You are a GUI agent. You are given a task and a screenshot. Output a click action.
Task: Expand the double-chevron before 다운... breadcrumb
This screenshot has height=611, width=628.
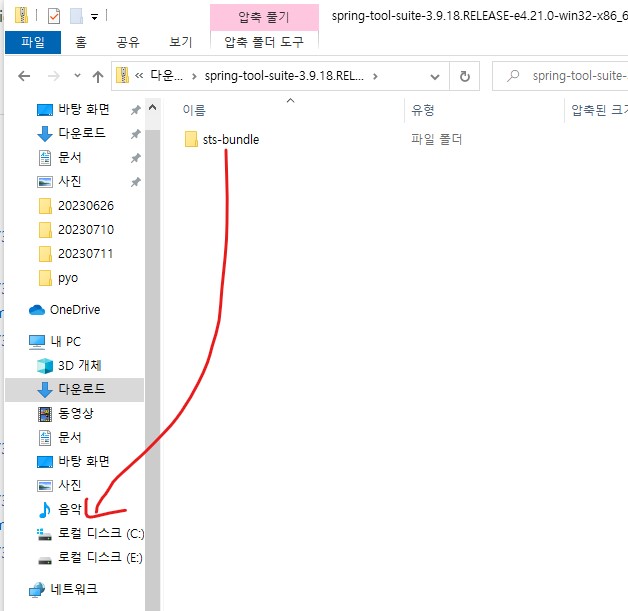[x=139, y=76]
